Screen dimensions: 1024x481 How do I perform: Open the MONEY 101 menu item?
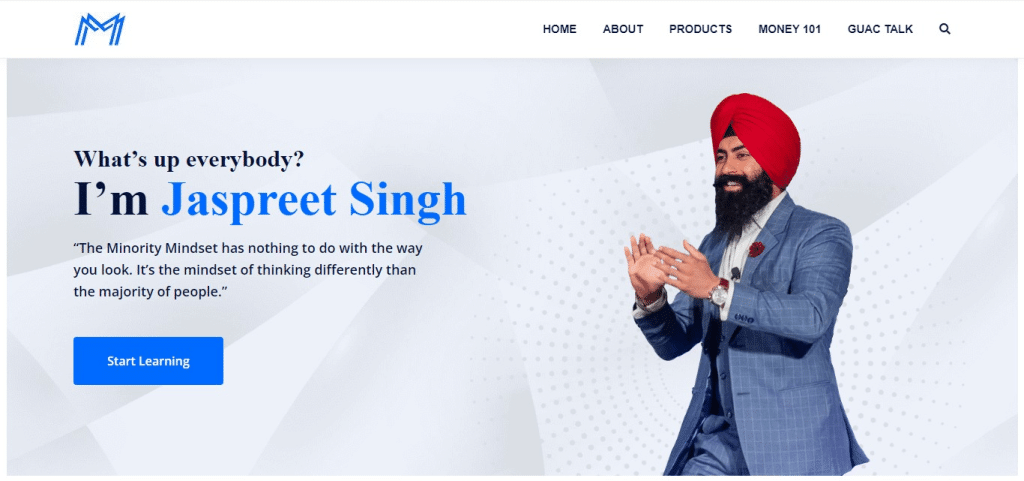click(790, 29)
